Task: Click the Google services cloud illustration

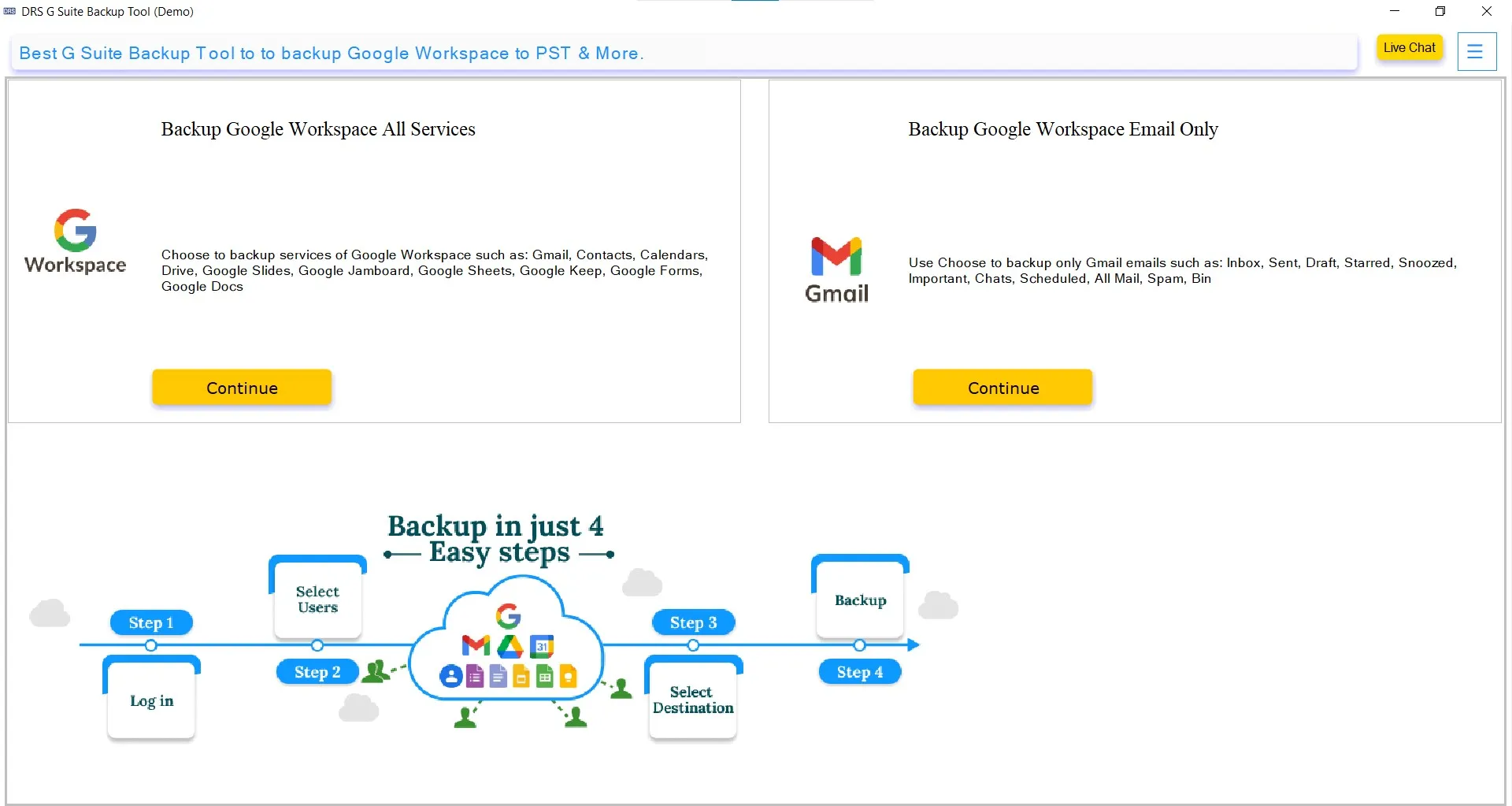Action: click(x=508, y=638)
